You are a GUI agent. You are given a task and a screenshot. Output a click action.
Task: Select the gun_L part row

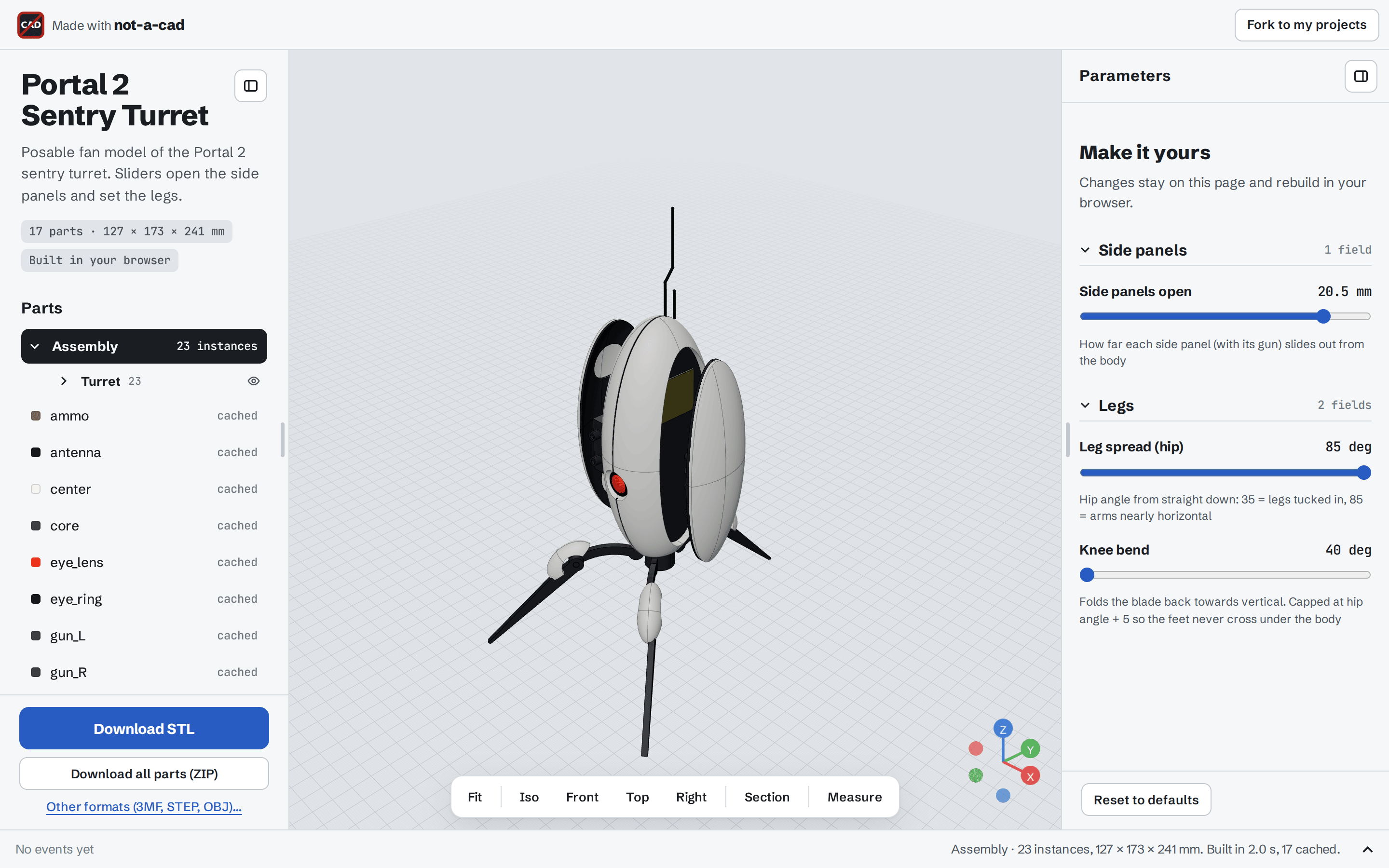[x=144, y=636]
